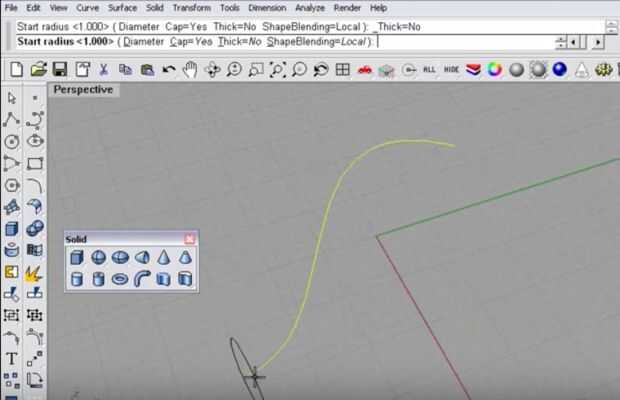The image size is (620, 400).
Task: Undo the last action with arrow icon
Action: click(169, 70)
